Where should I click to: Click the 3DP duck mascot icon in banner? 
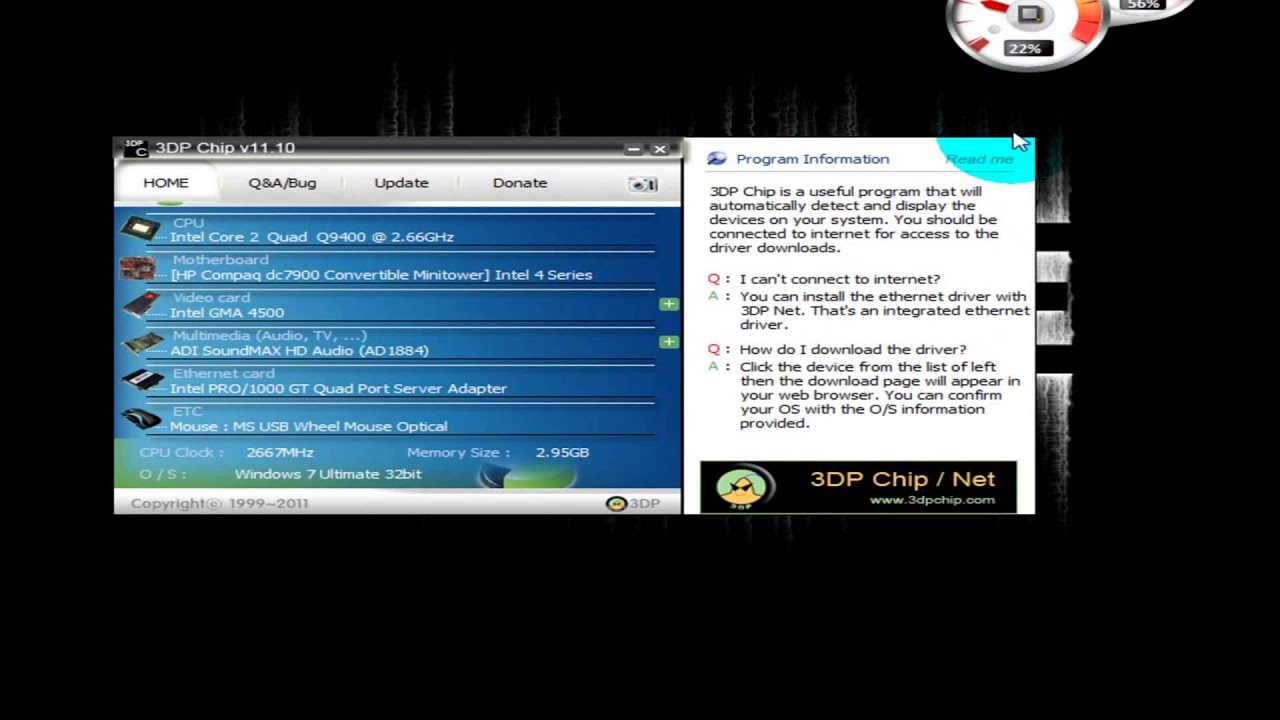pyautogui.click(x=742, y=488)
